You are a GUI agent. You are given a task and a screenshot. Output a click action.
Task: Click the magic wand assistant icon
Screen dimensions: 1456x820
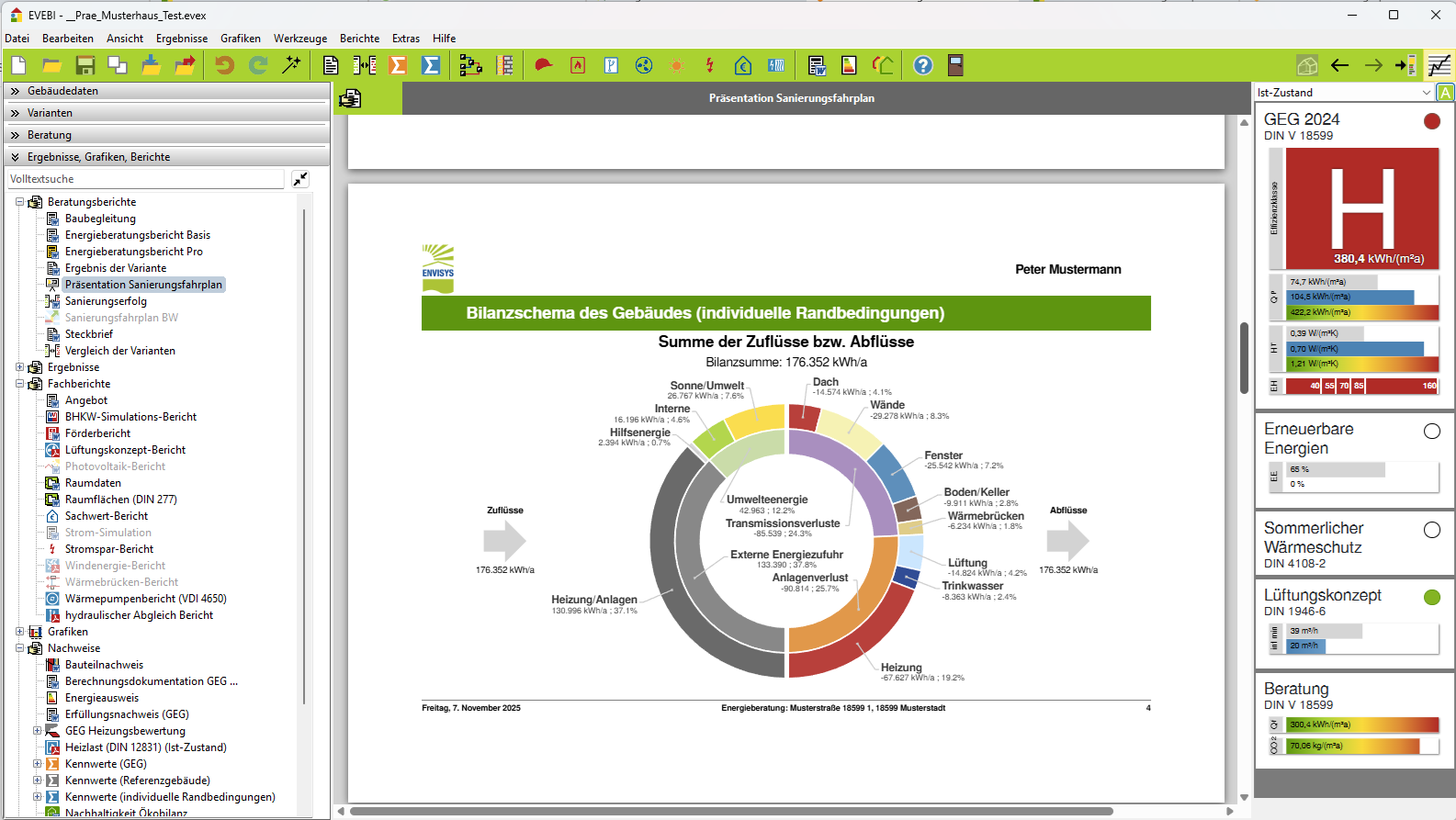[x=291, y=65]
